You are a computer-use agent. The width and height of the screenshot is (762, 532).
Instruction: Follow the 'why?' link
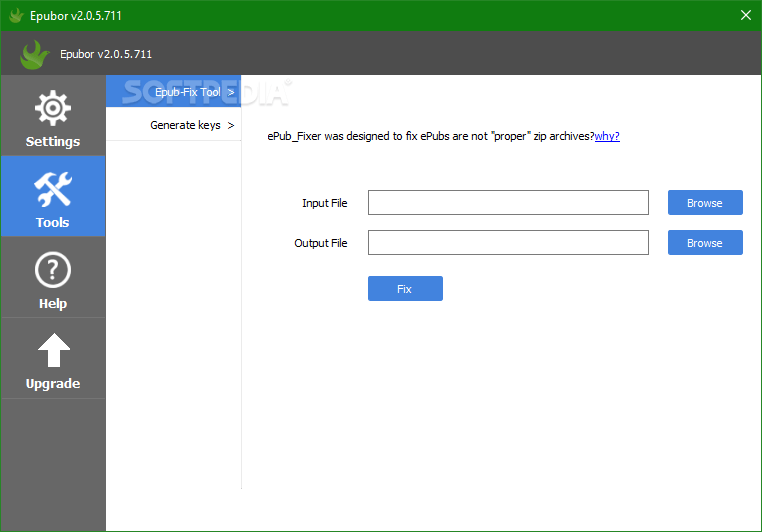pyautogui.click(x=607, y=136)
